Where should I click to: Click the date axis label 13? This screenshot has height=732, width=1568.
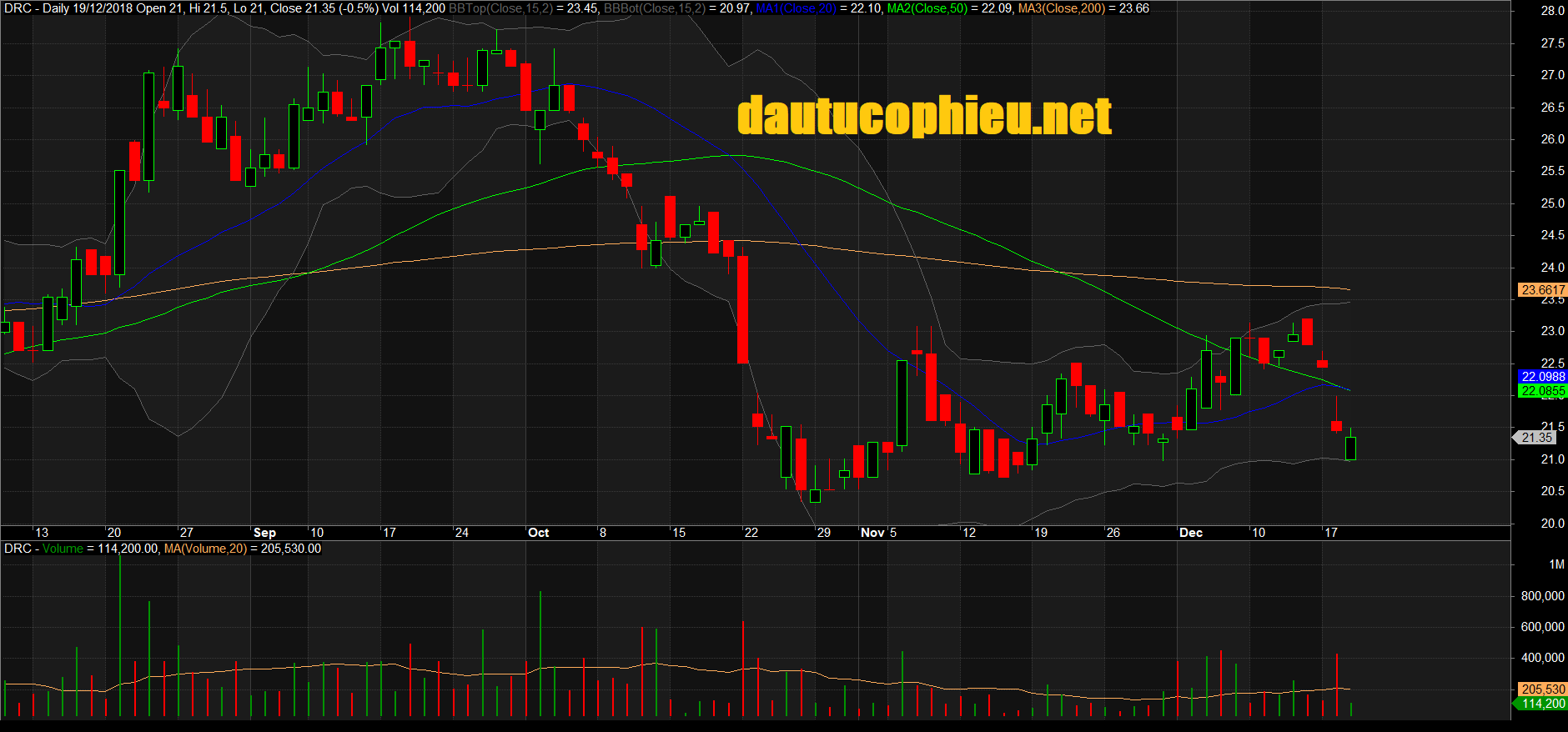click(x=42, y=533)
